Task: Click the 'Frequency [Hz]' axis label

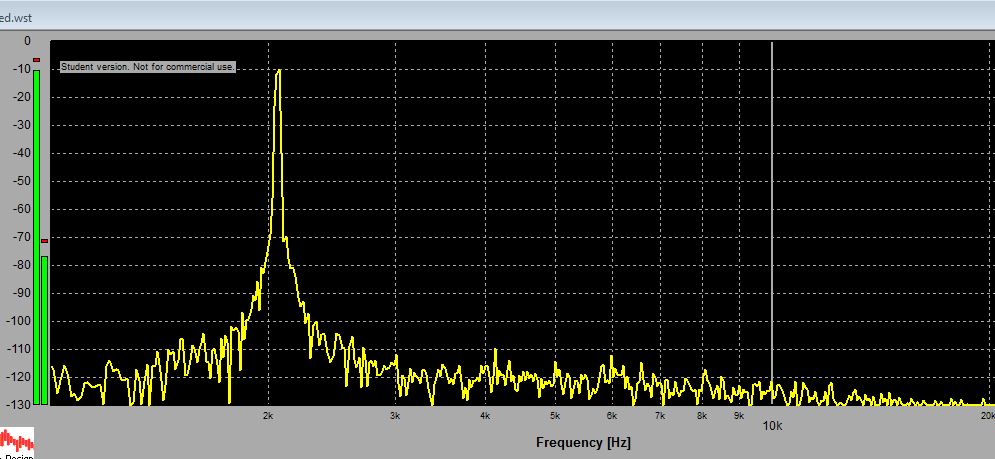Action: coord(583,442)
